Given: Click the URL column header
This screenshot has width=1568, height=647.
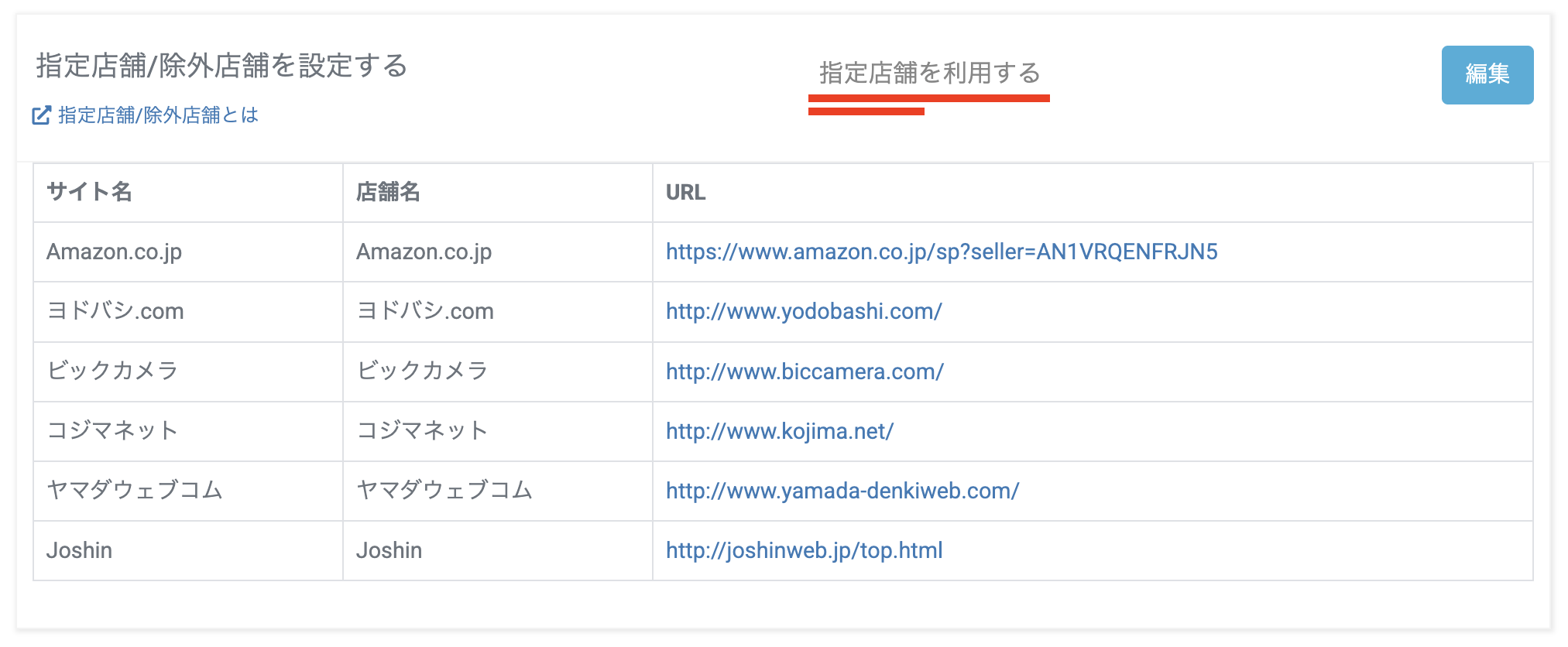Looking at the screenshot, I should coord(685,192).
